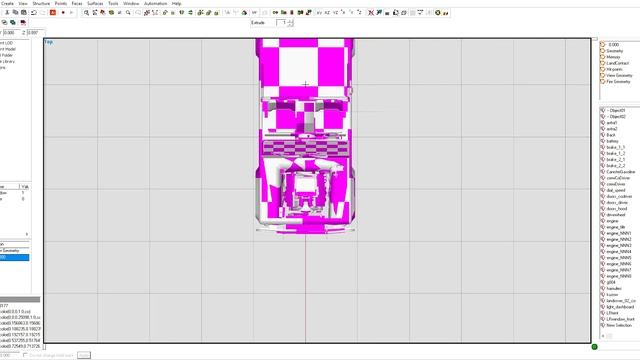This screenshot has width=640, height=360.
Task: Click the Cut scissors icon in toolbar
Action: pos(7,13)
